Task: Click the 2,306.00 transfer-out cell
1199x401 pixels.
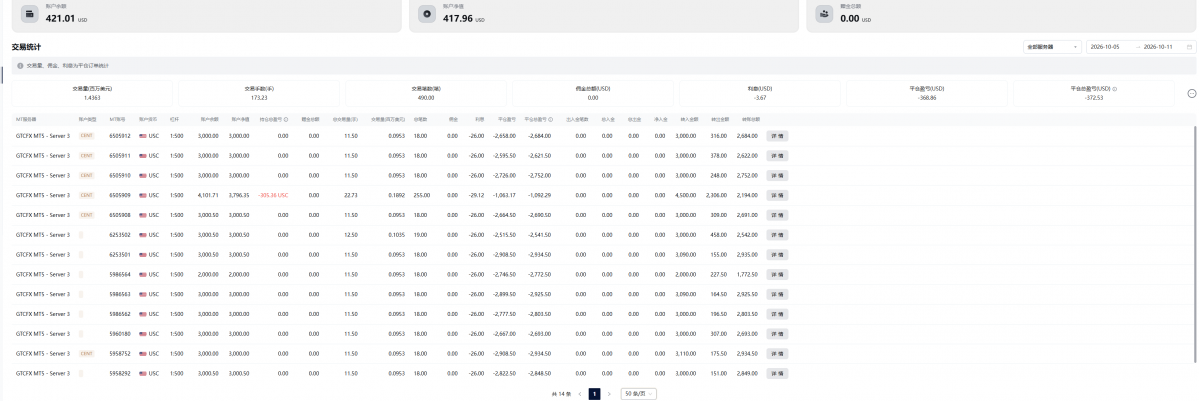Action: click(x=715, y=195)
